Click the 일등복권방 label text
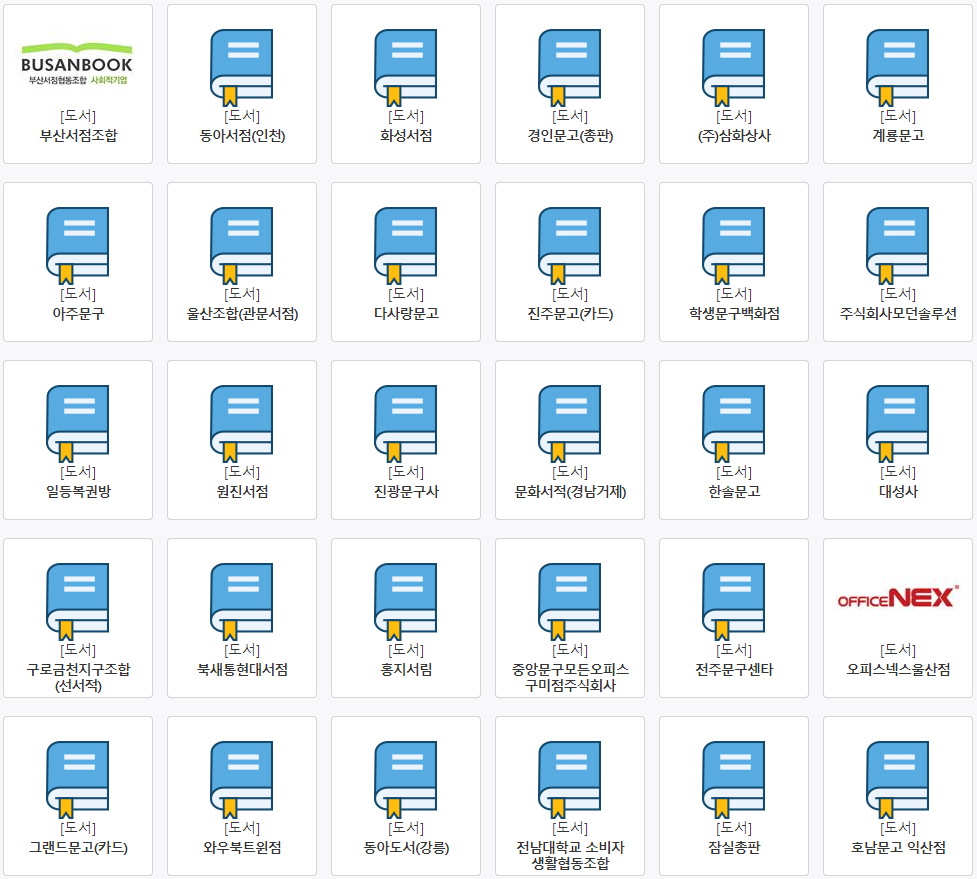Viewport: 977px width, 879px height. click(78, 492)
